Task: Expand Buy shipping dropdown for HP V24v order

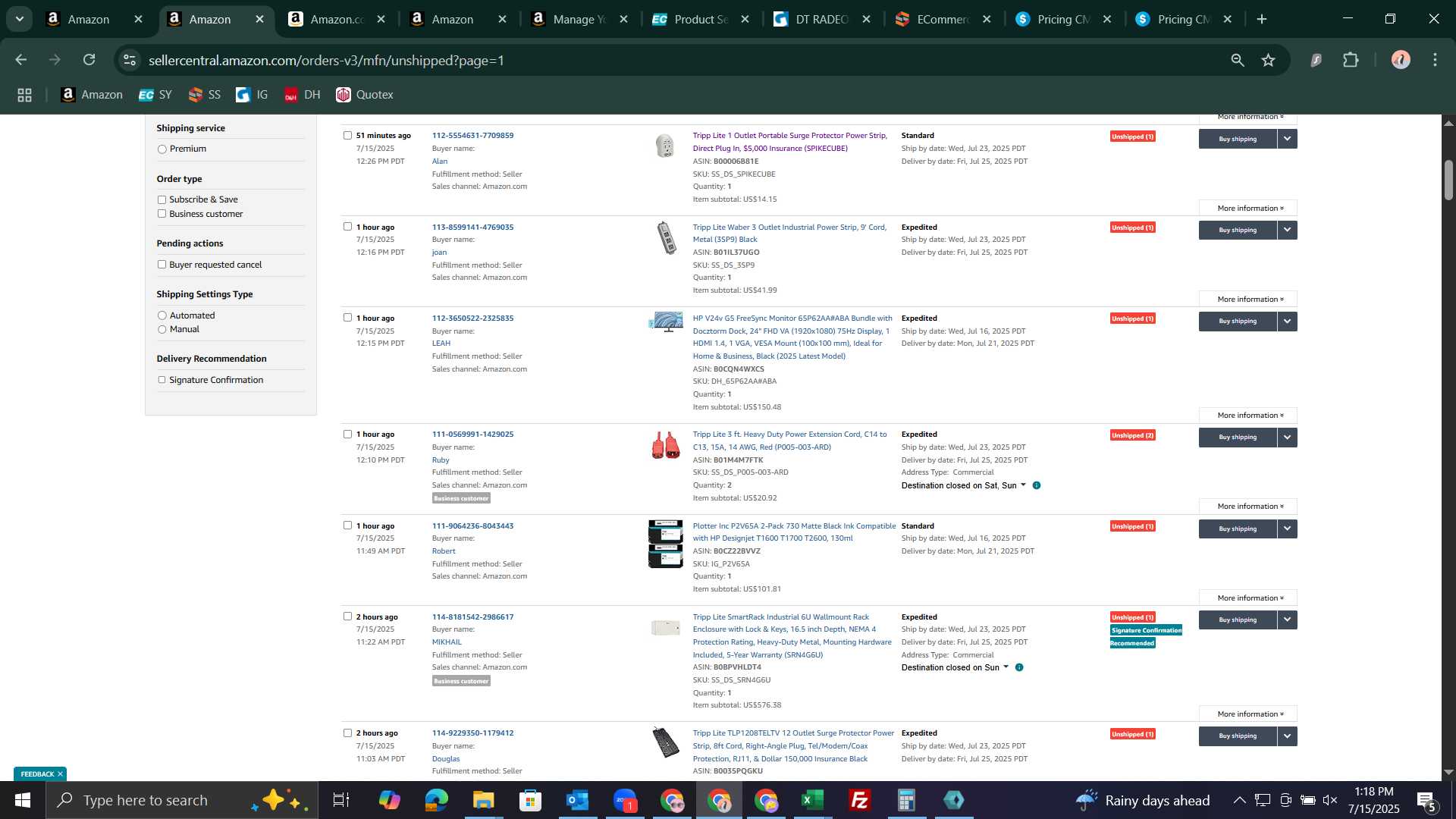Action: [1288, 322]
